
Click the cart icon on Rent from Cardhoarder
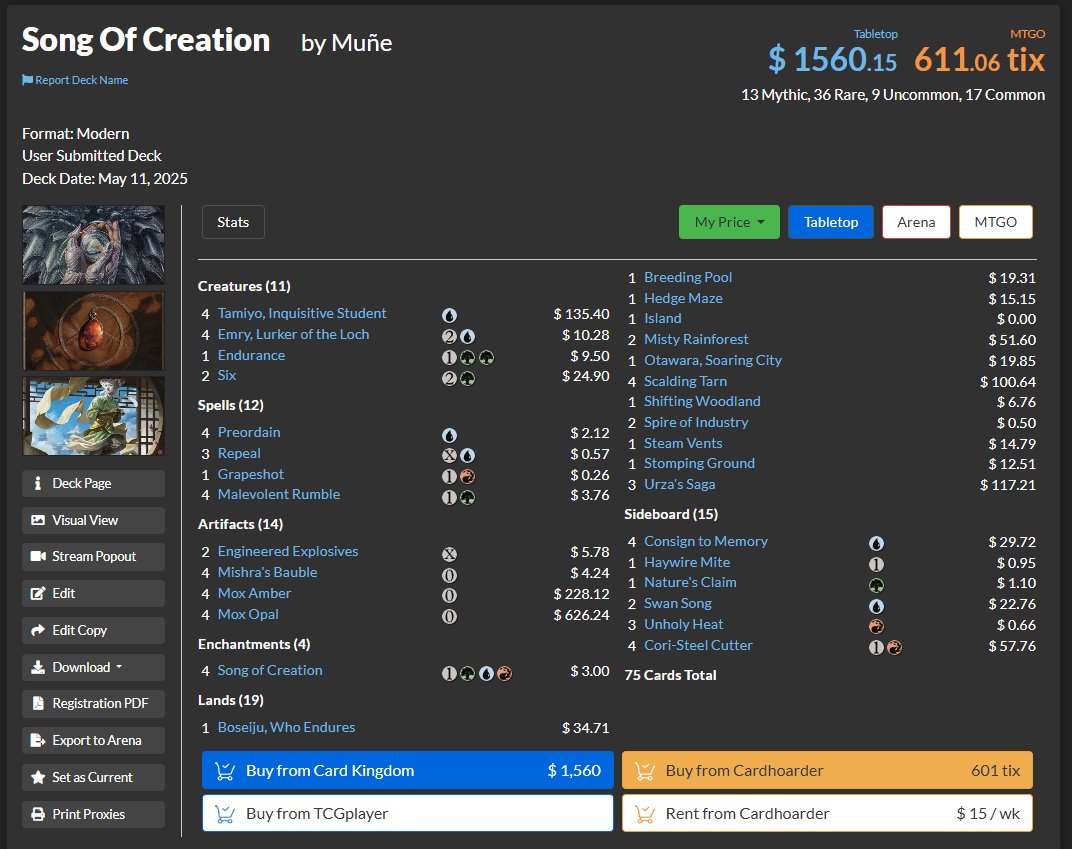click(647, 813)
